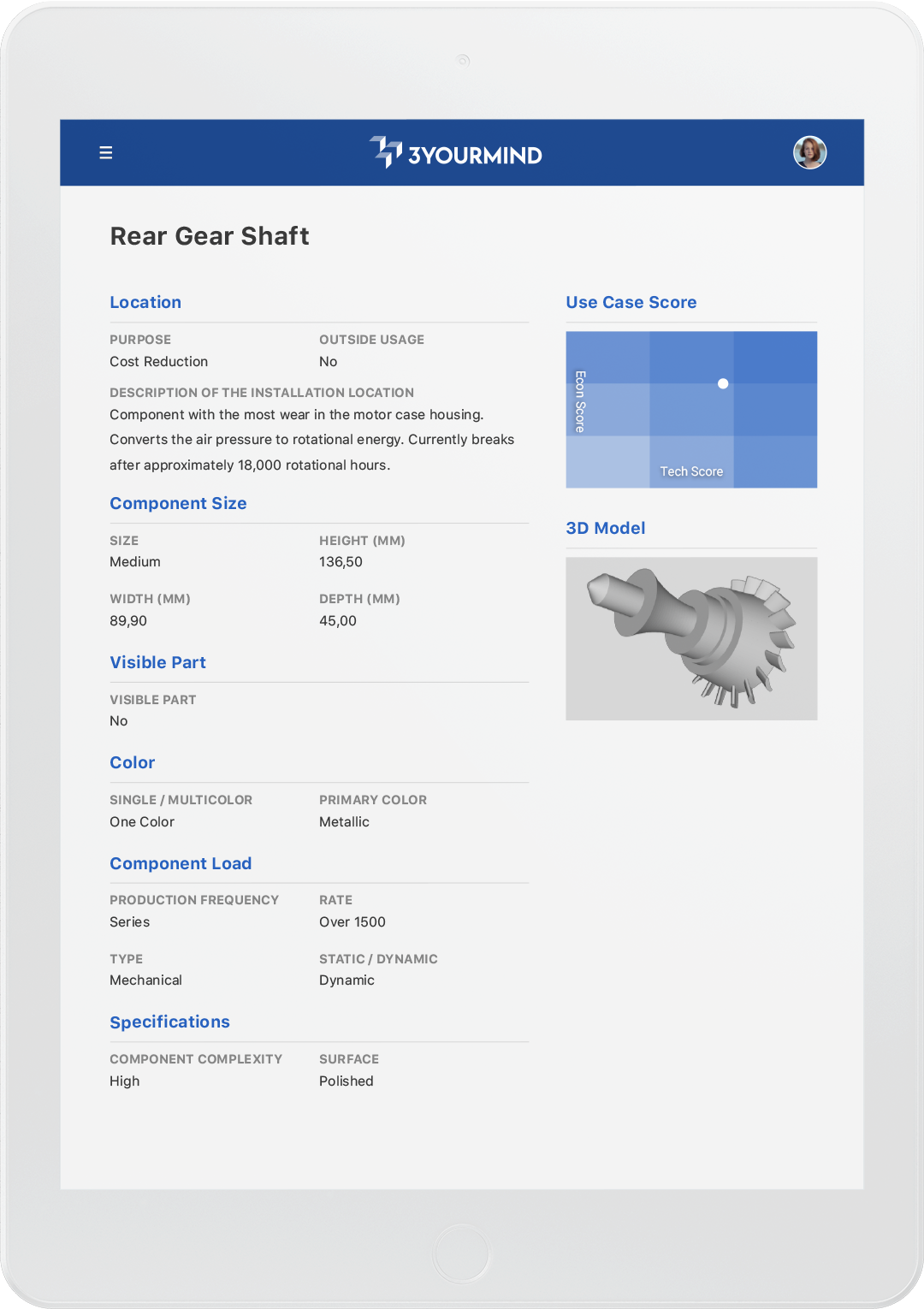Click the Tech Score axis label

click(x=691, y=471)
